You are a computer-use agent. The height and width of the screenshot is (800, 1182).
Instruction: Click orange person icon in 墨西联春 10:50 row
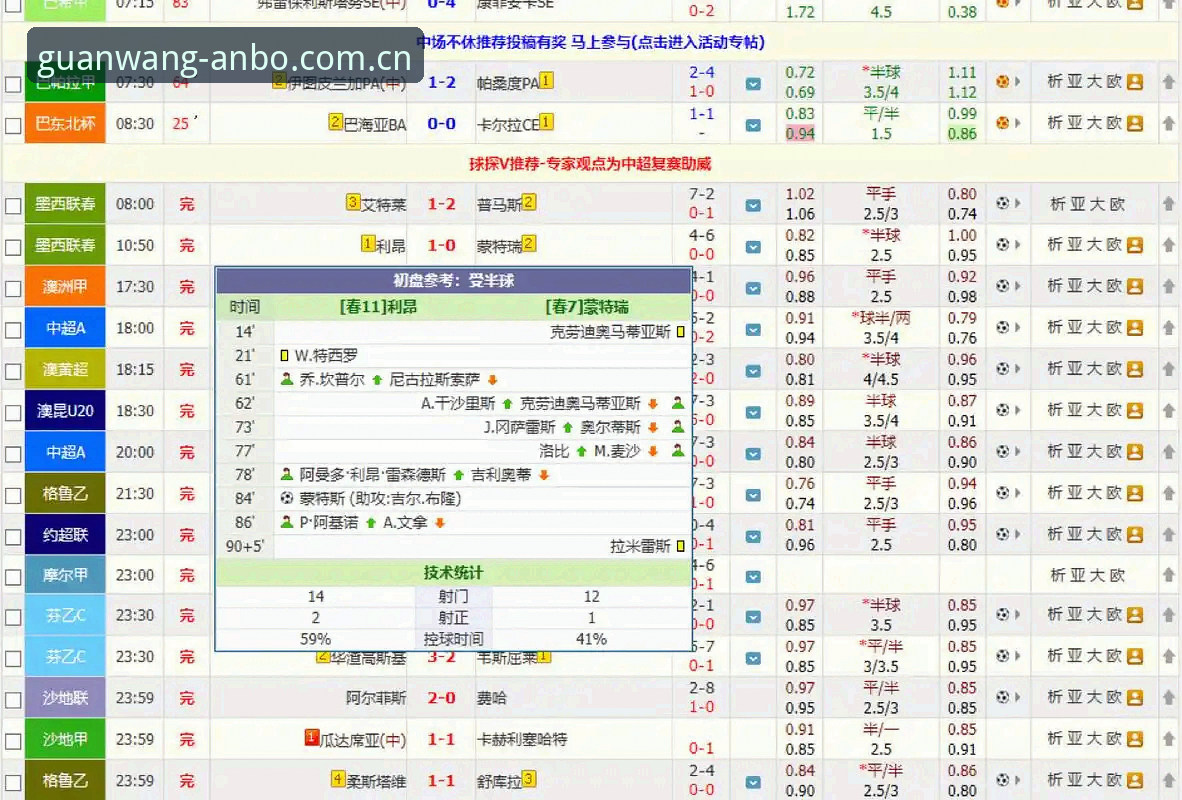1135,245
